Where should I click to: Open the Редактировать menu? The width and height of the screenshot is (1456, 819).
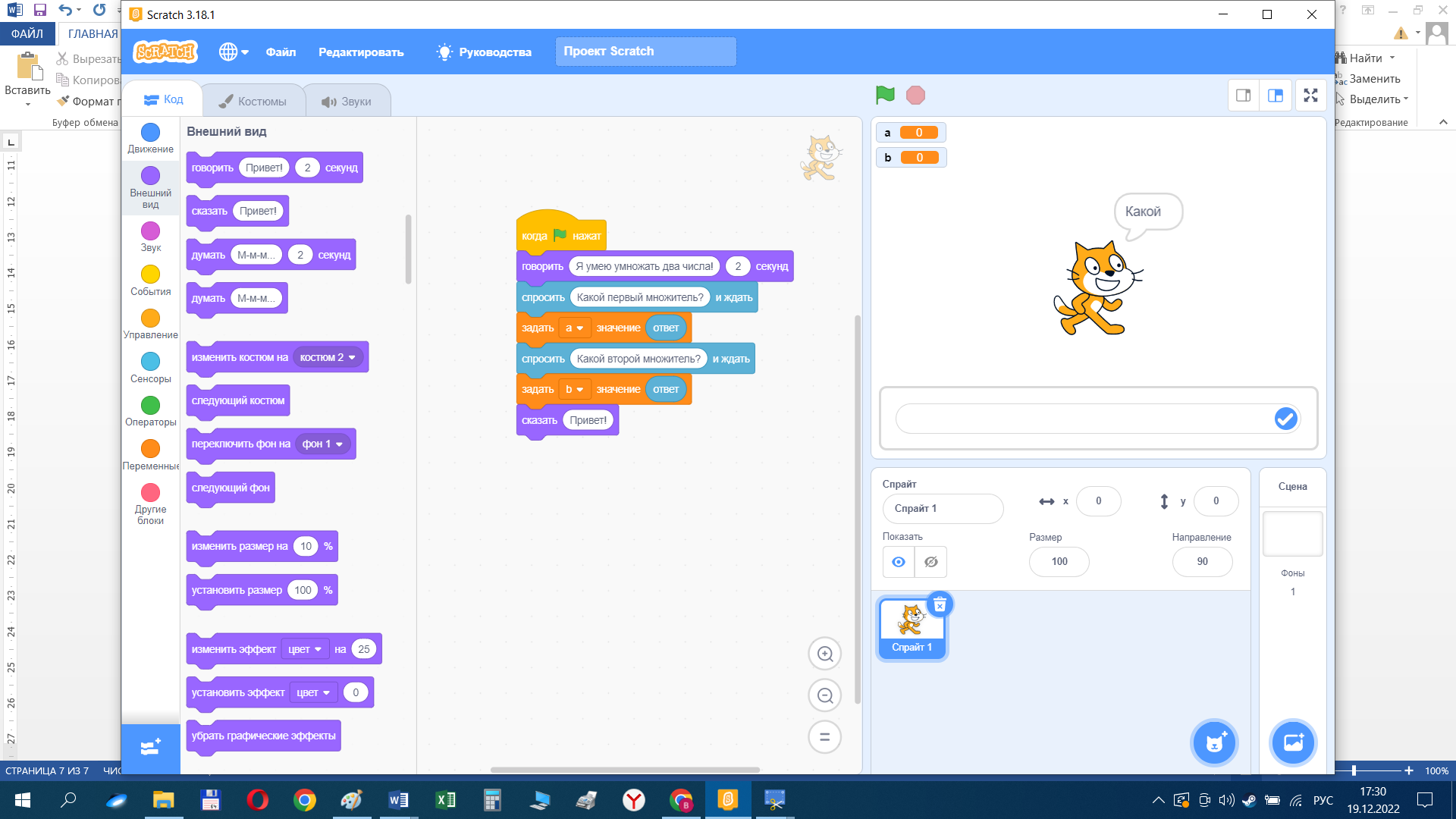coord(361,52)
